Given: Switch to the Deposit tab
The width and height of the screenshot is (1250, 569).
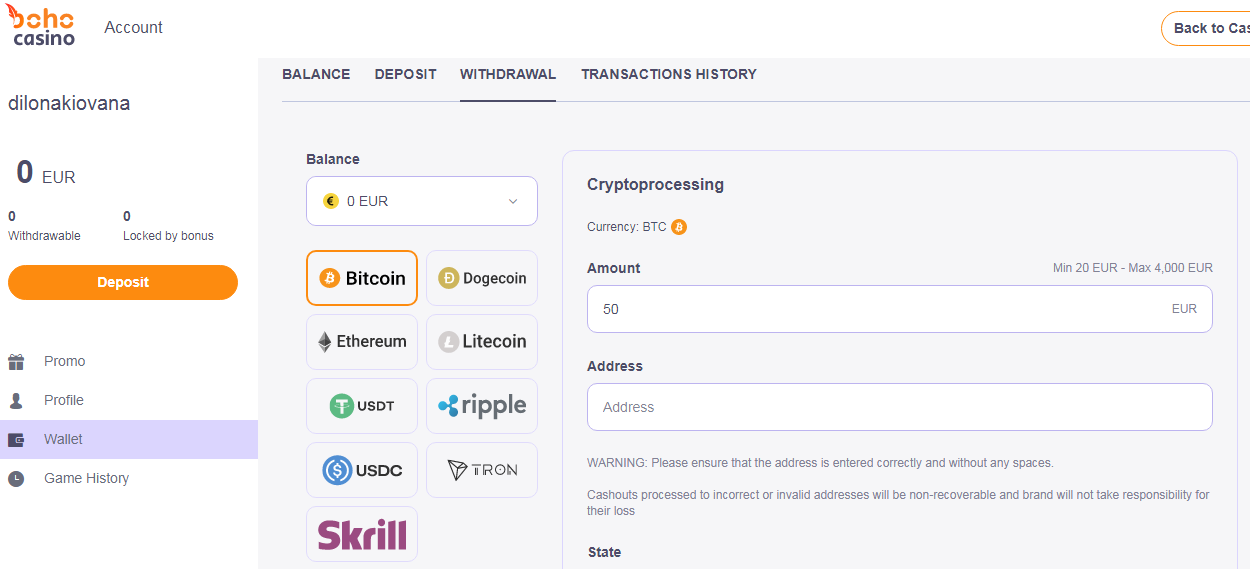Looking at the screenshot, I should 405,74.
